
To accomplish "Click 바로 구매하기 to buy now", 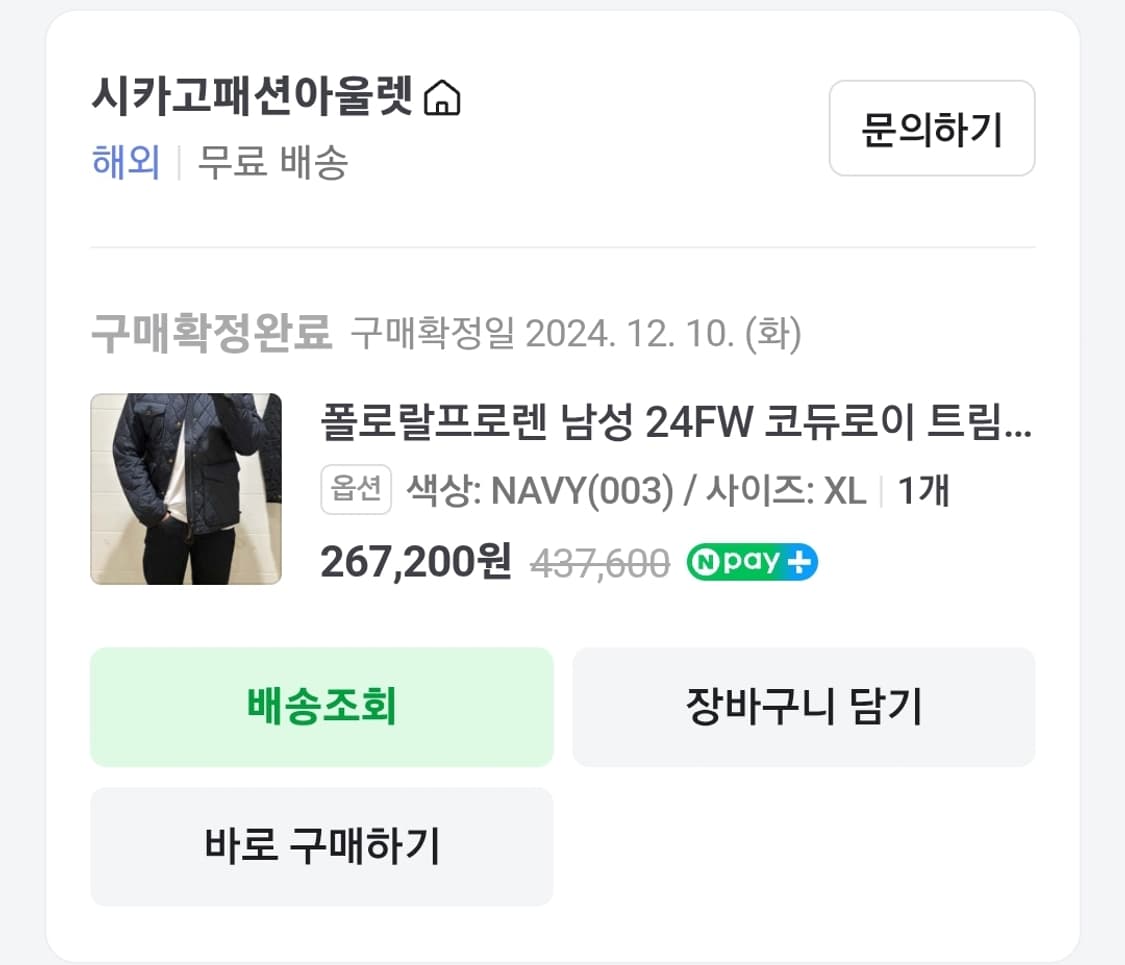I will tap(321, 846).
